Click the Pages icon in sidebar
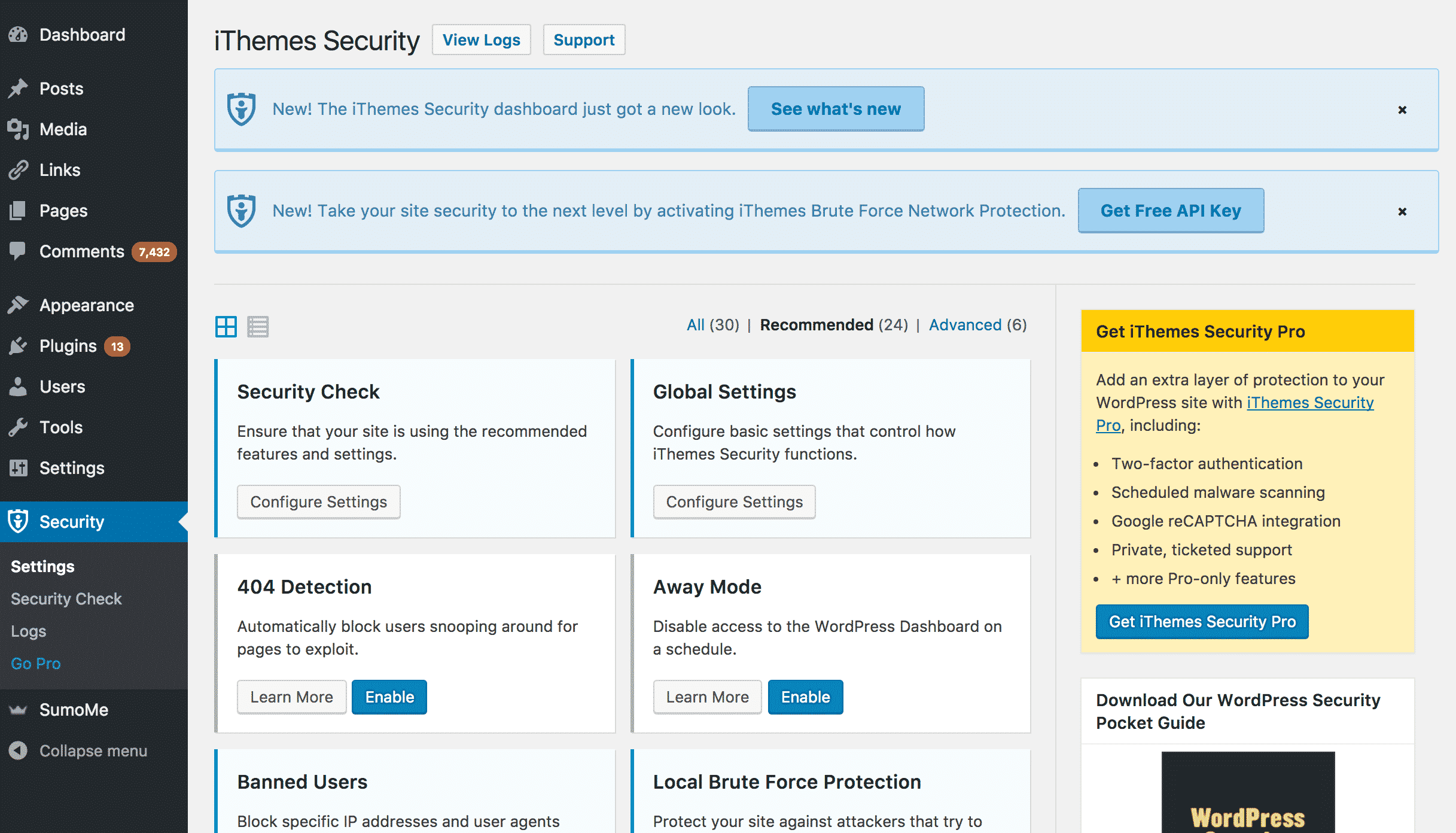Viewport: 1456px width, 833px height. pos(18,211)
